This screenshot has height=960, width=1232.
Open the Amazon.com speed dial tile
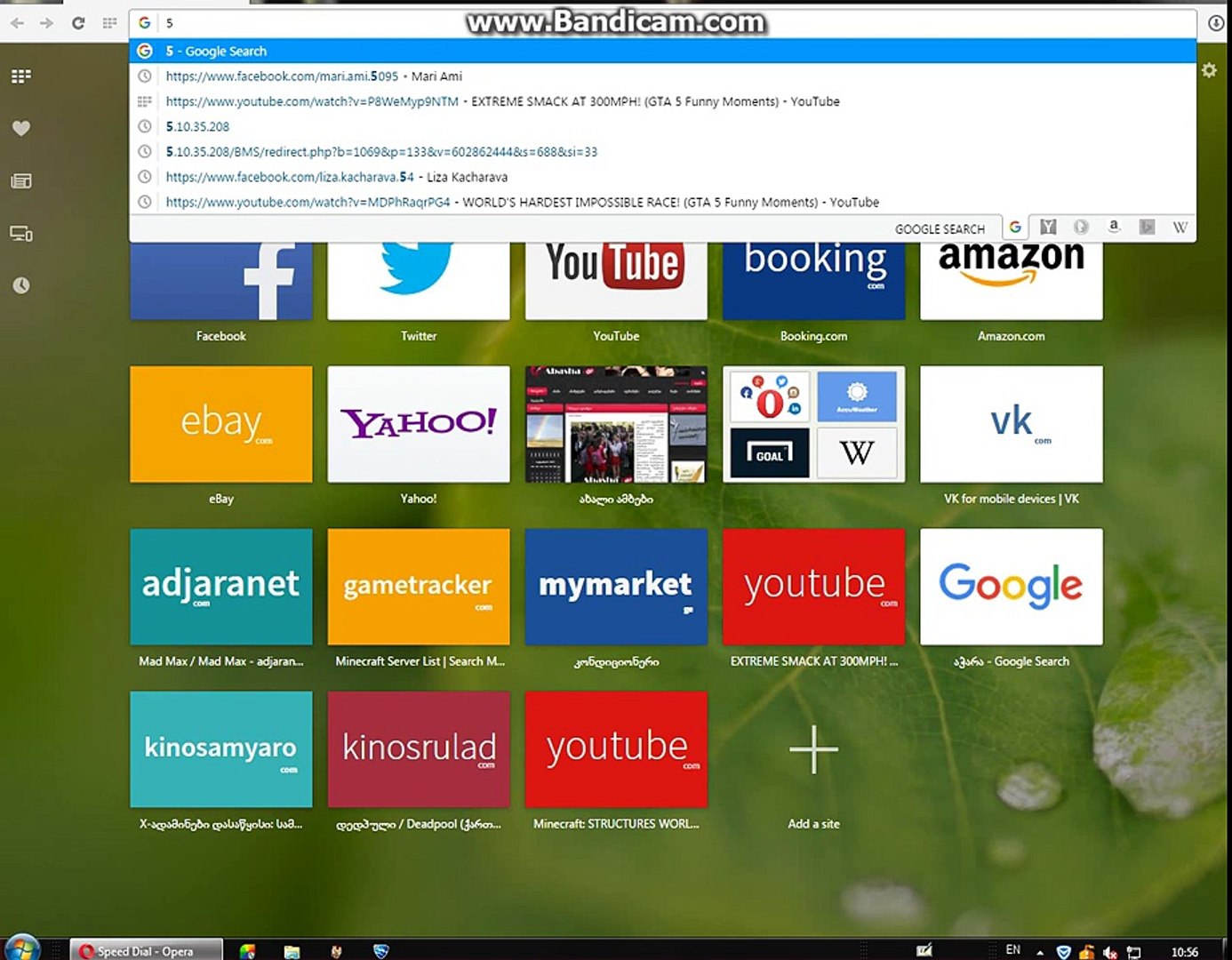point(1012,281)
